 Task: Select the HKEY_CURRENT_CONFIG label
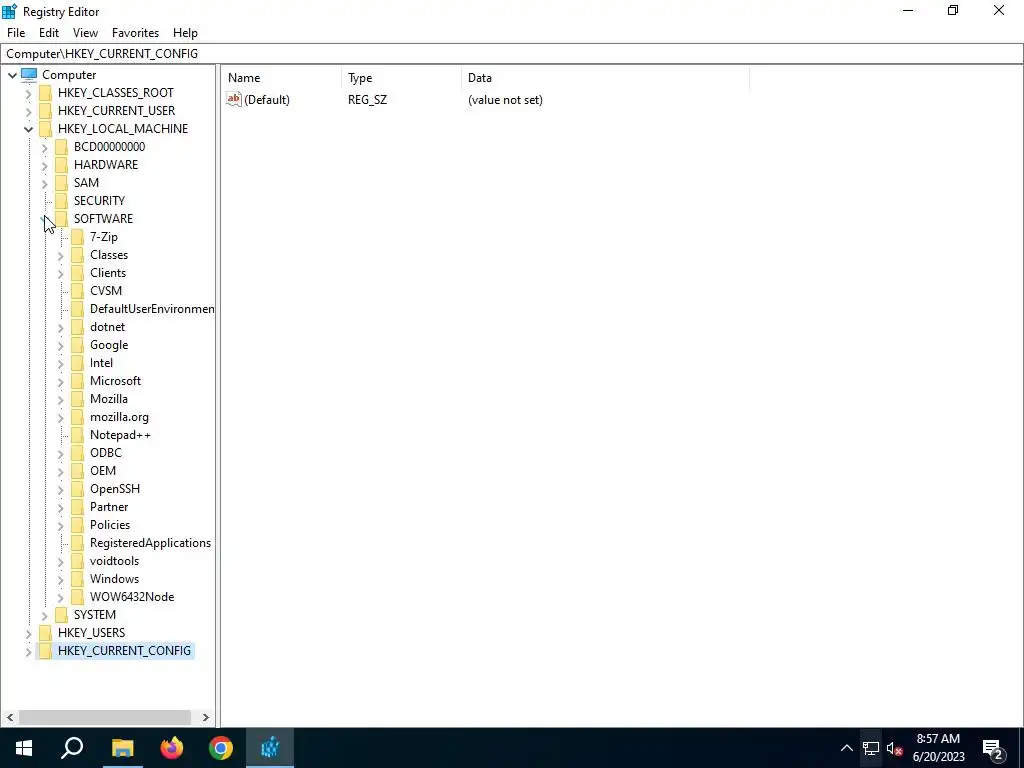click(x=124, y=650)
